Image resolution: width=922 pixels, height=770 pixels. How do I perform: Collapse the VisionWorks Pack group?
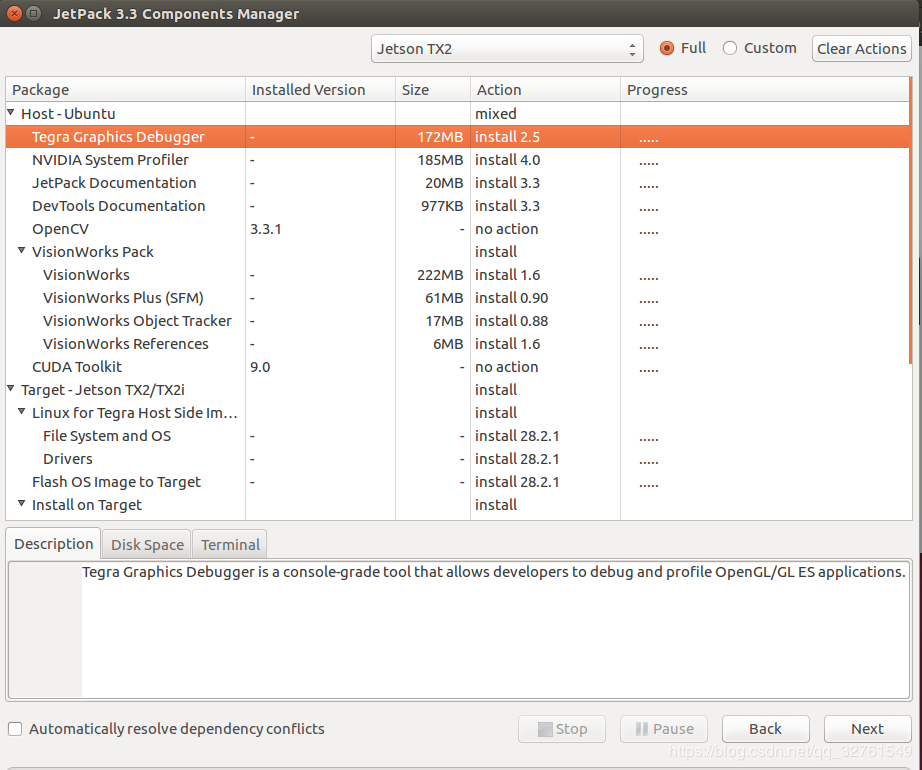click(22, 250)
